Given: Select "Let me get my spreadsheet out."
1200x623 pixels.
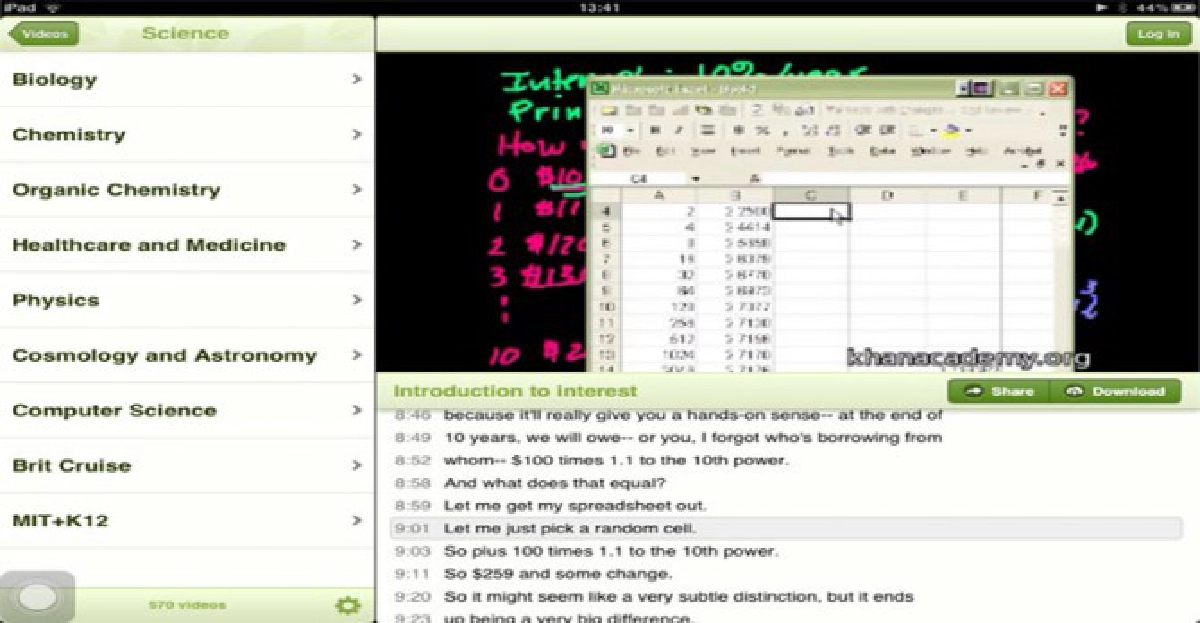Looking at the screenshot, I should click(787, 505).
